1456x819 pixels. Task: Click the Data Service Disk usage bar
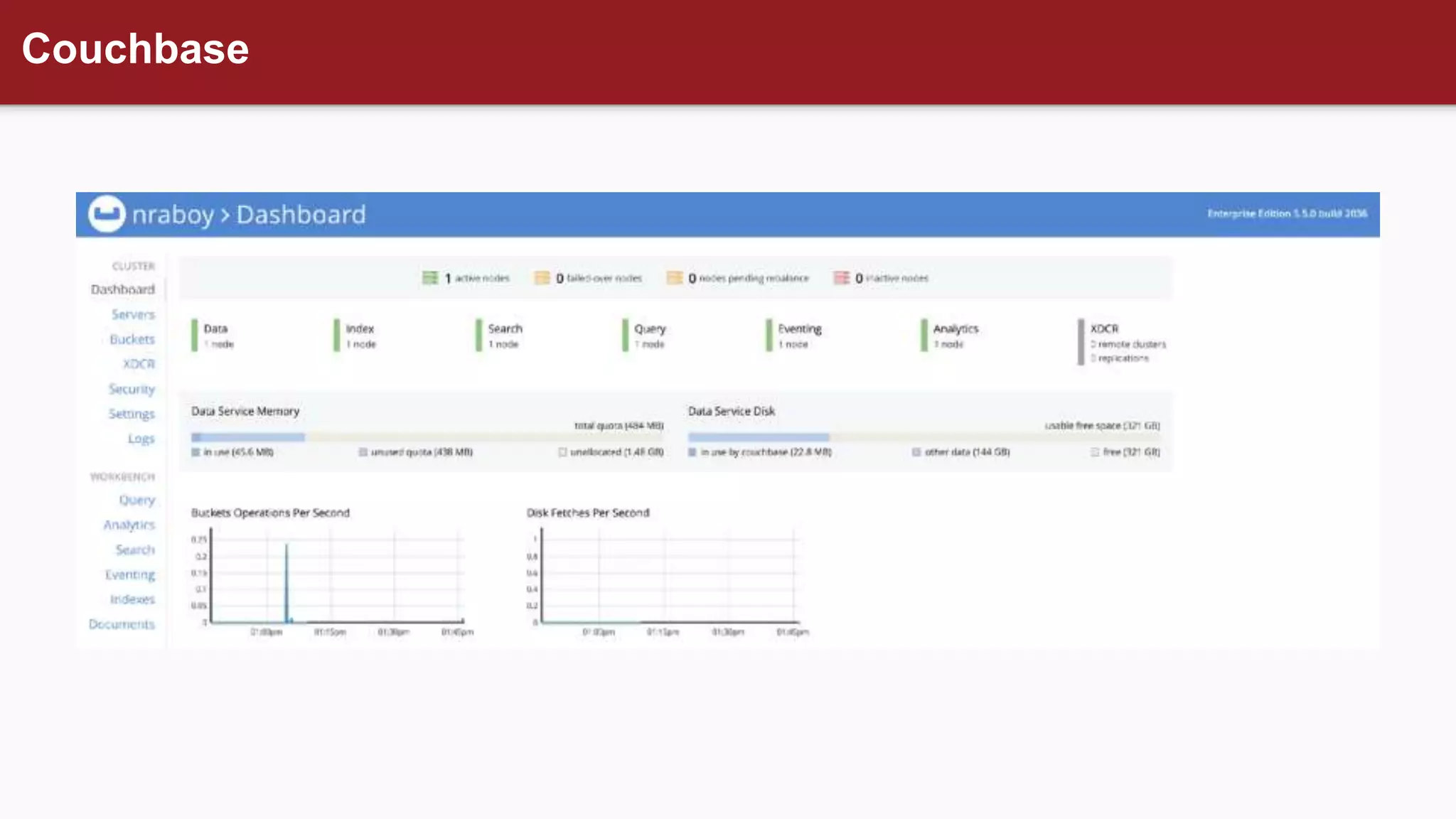(924, 437)
